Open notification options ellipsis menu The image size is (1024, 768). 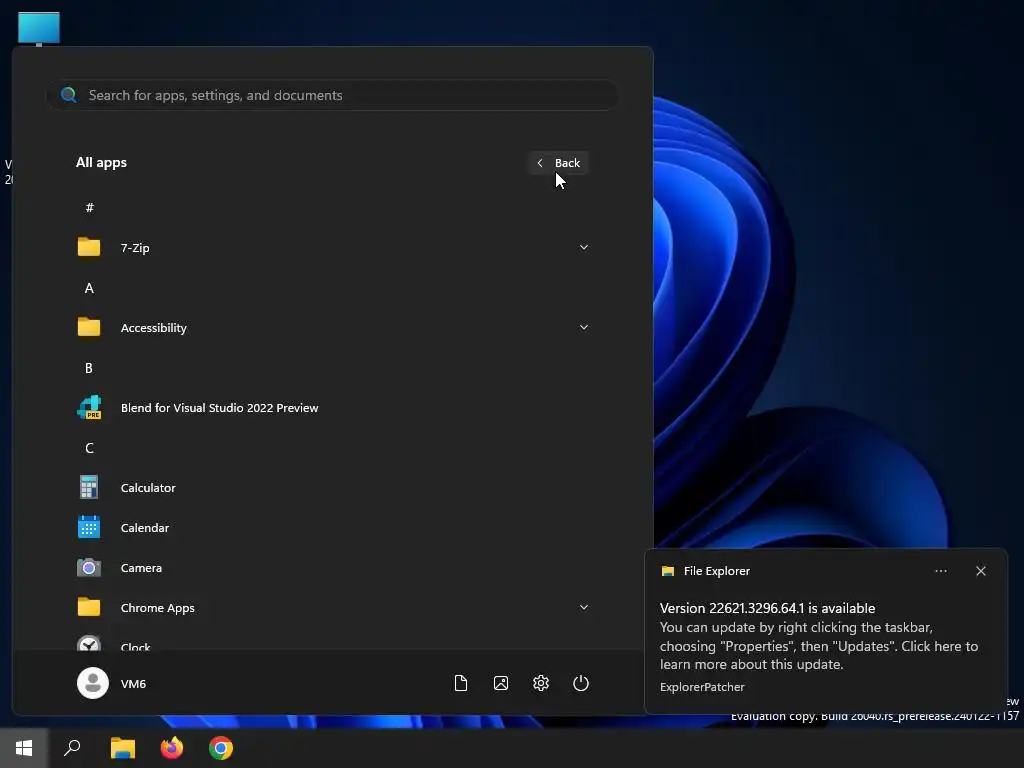[x=941, y=571]
